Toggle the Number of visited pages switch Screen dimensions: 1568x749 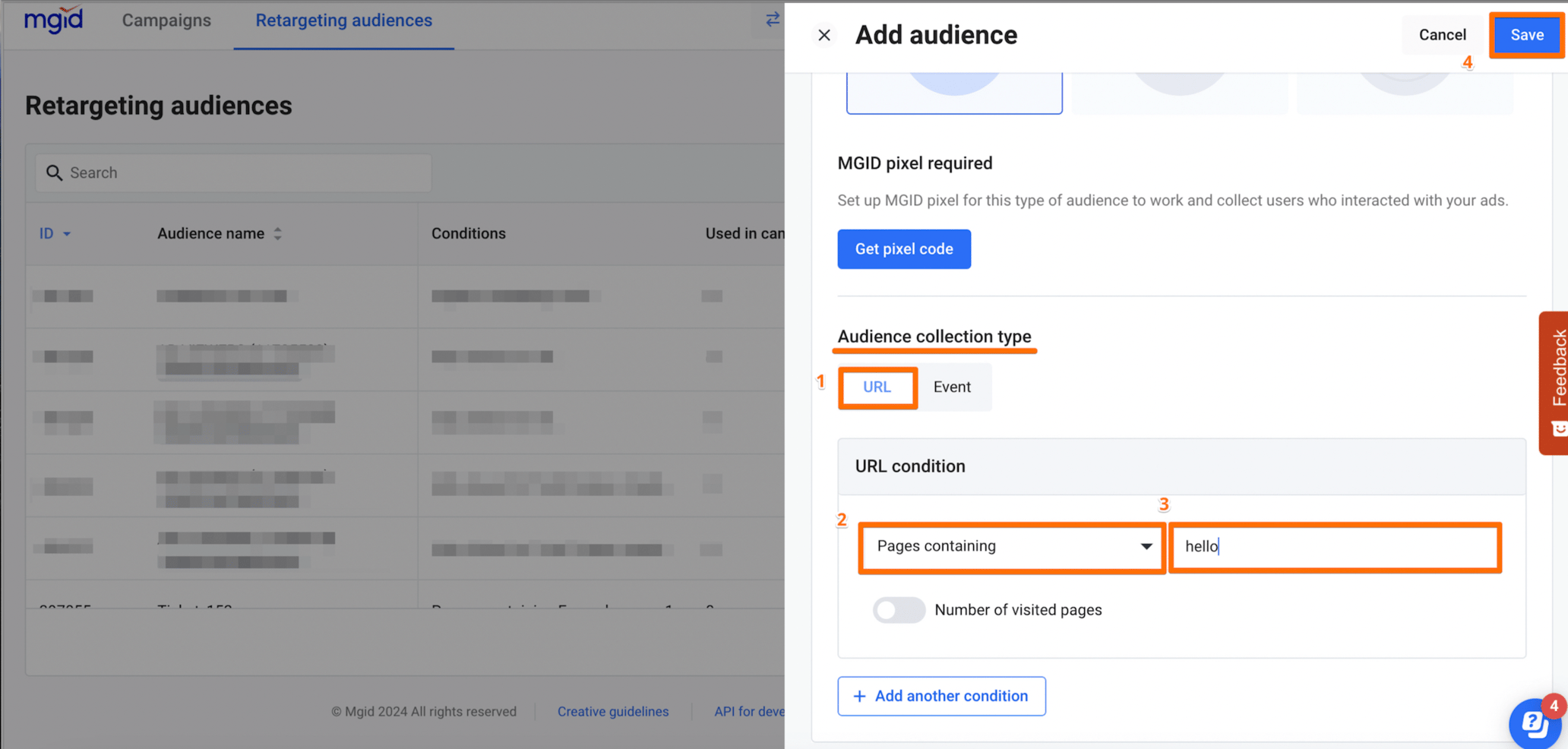tap(899, 610)
